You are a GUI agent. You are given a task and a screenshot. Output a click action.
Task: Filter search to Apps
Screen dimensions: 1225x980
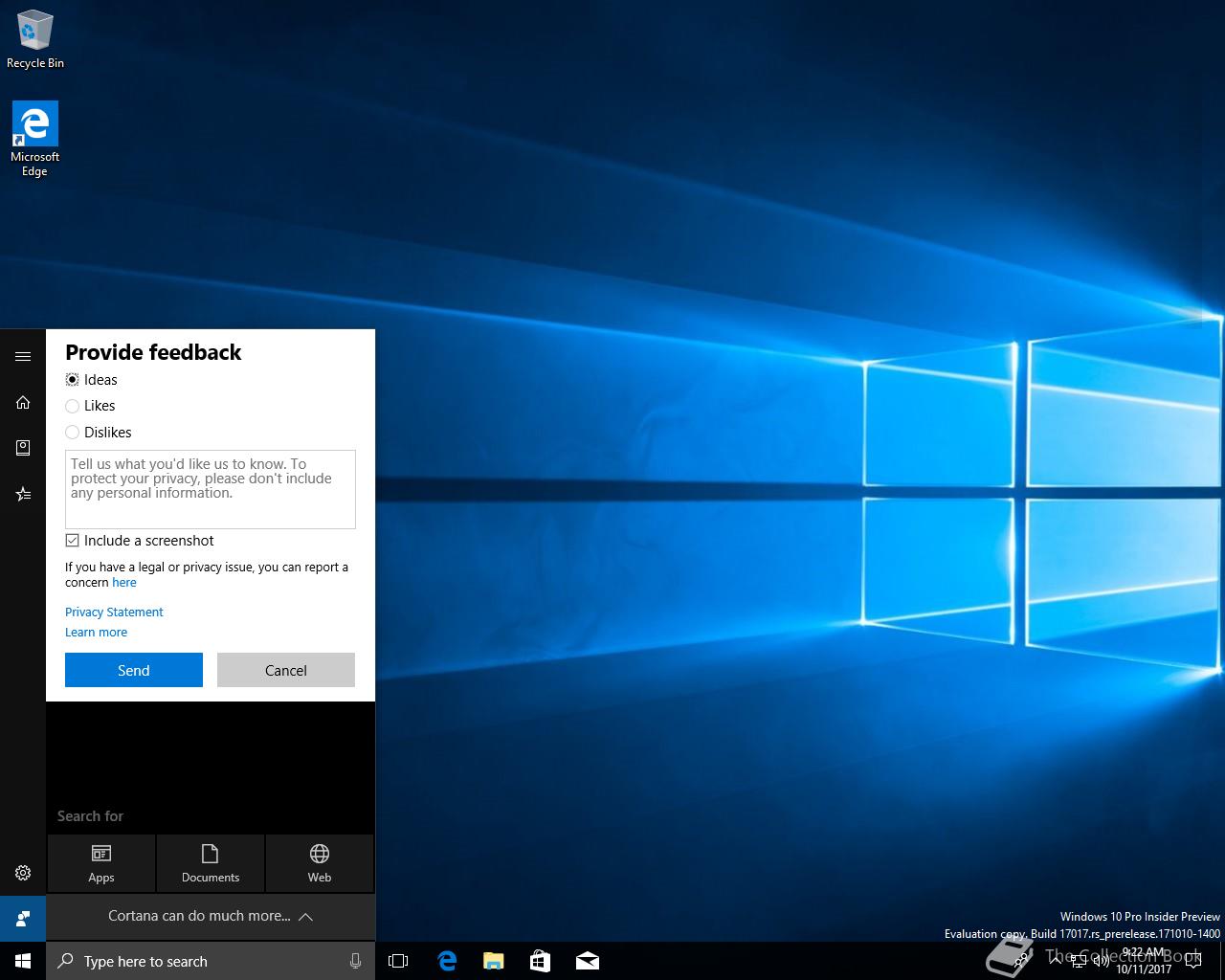click(x=101, y=863)
